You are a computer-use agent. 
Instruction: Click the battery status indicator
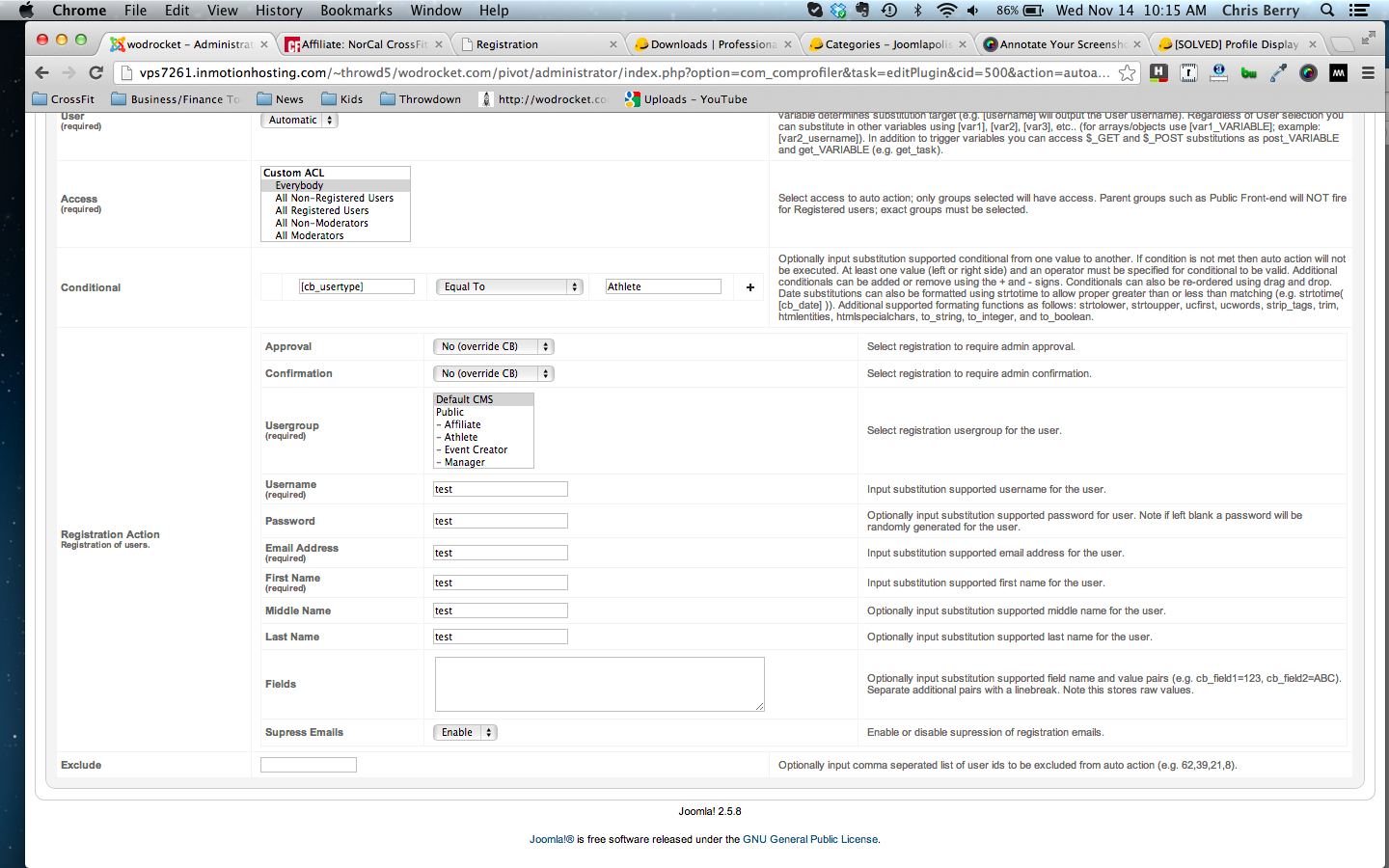[x=1021, y=10]
